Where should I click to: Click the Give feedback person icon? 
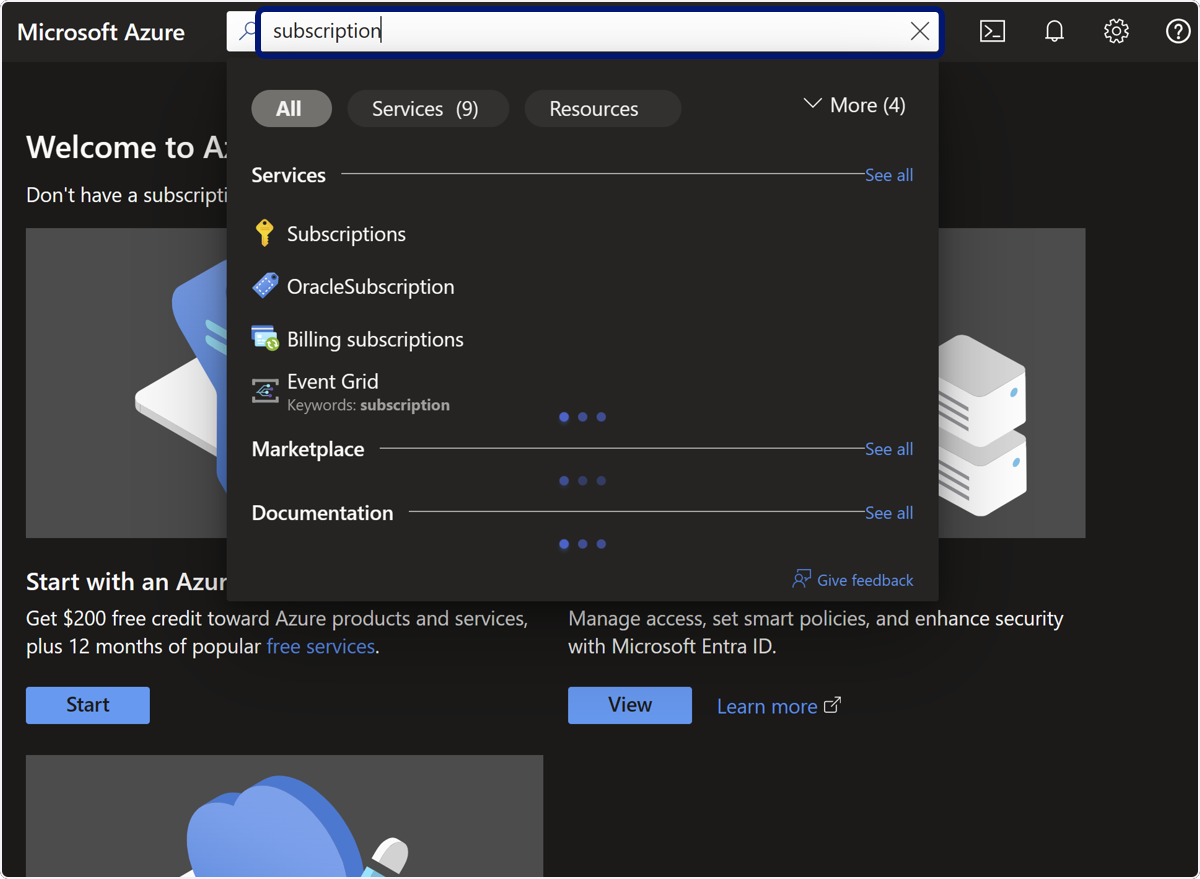point(801,579)
